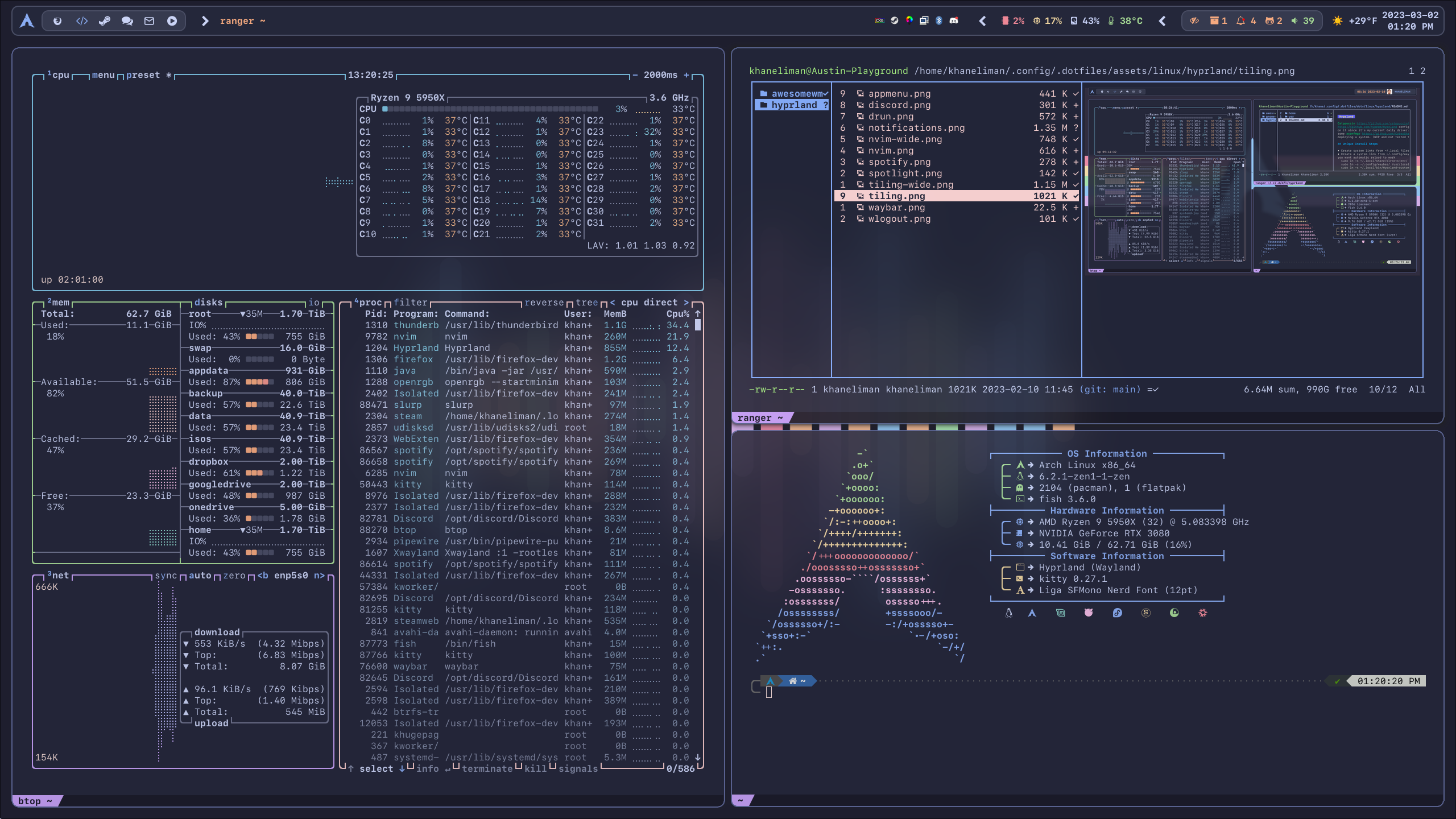Launch Steam from waybar shortcuts
The image size is (1456, 819).
(105, 21)
